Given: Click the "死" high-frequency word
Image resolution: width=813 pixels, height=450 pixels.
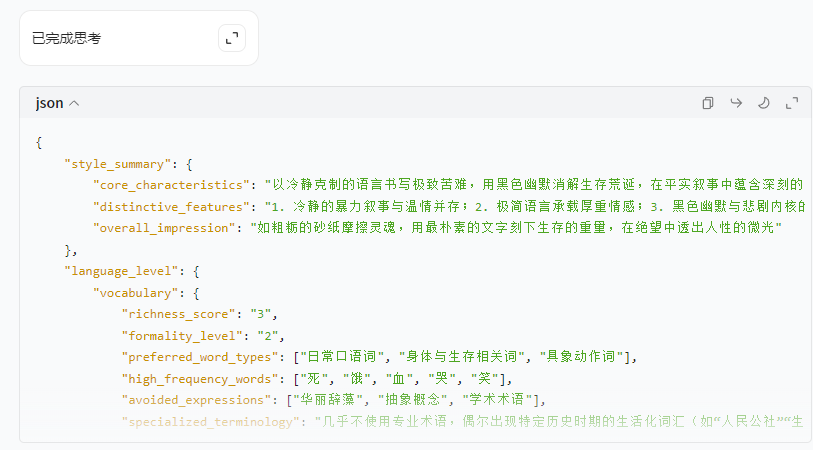Looking at the screenshot, I should [314, 378].
